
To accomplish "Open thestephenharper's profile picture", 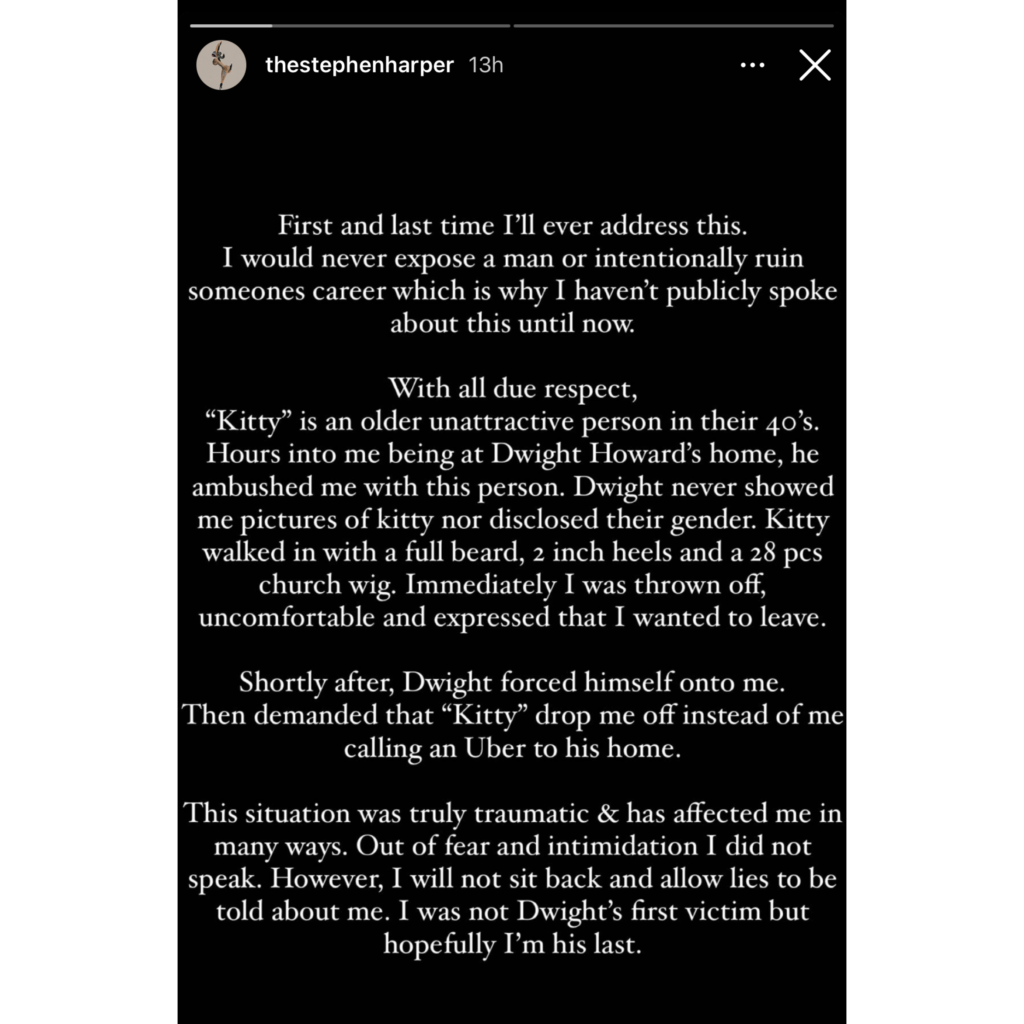I will (x=221, y=65).
